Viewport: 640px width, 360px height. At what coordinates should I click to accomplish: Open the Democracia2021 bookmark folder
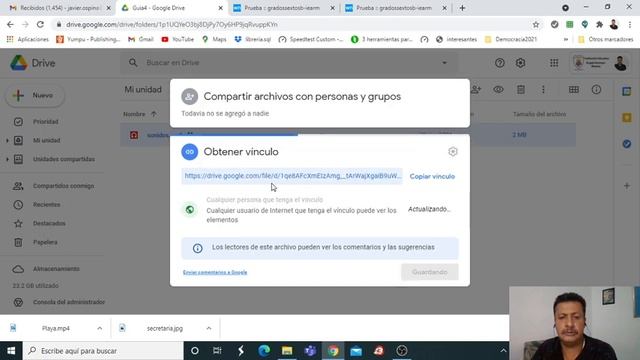point(511,39)
